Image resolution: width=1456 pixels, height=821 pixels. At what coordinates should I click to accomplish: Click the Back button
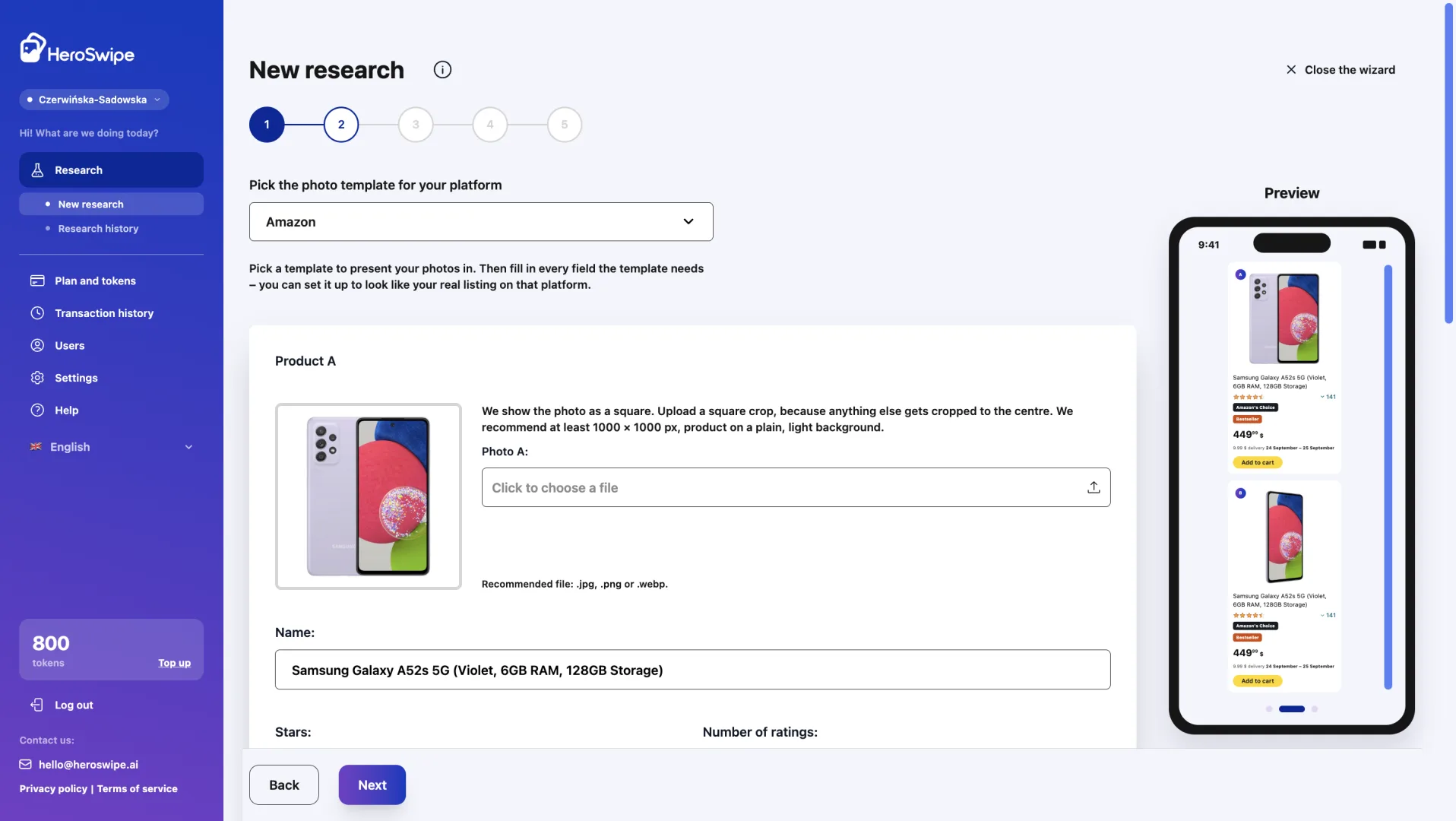pos(284,785)
